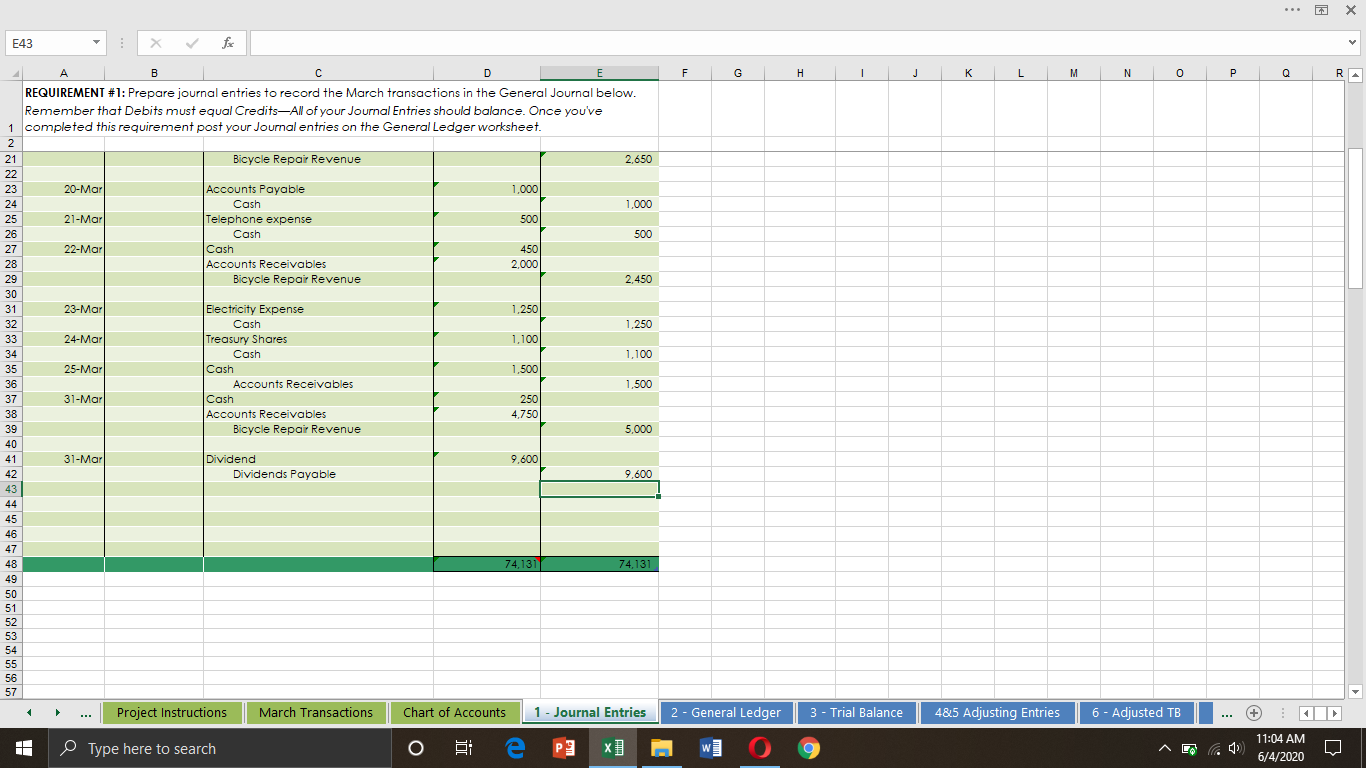Show hidden sheets left of Project Instructions
This screenshot has width=1366, height=768.
(88, 713)
